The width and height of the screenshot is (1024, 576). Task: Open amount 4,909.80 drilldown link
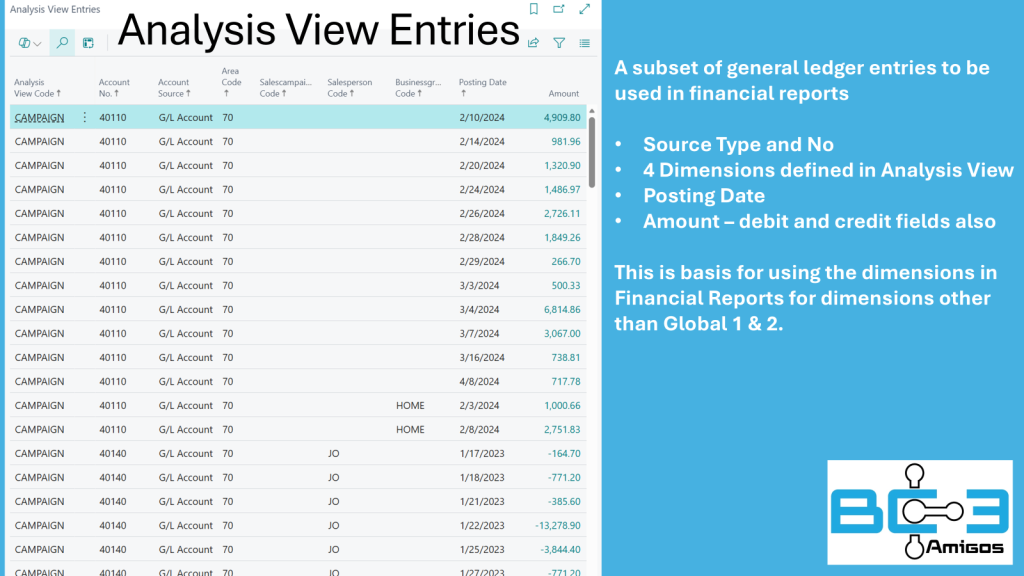point(562,117)
